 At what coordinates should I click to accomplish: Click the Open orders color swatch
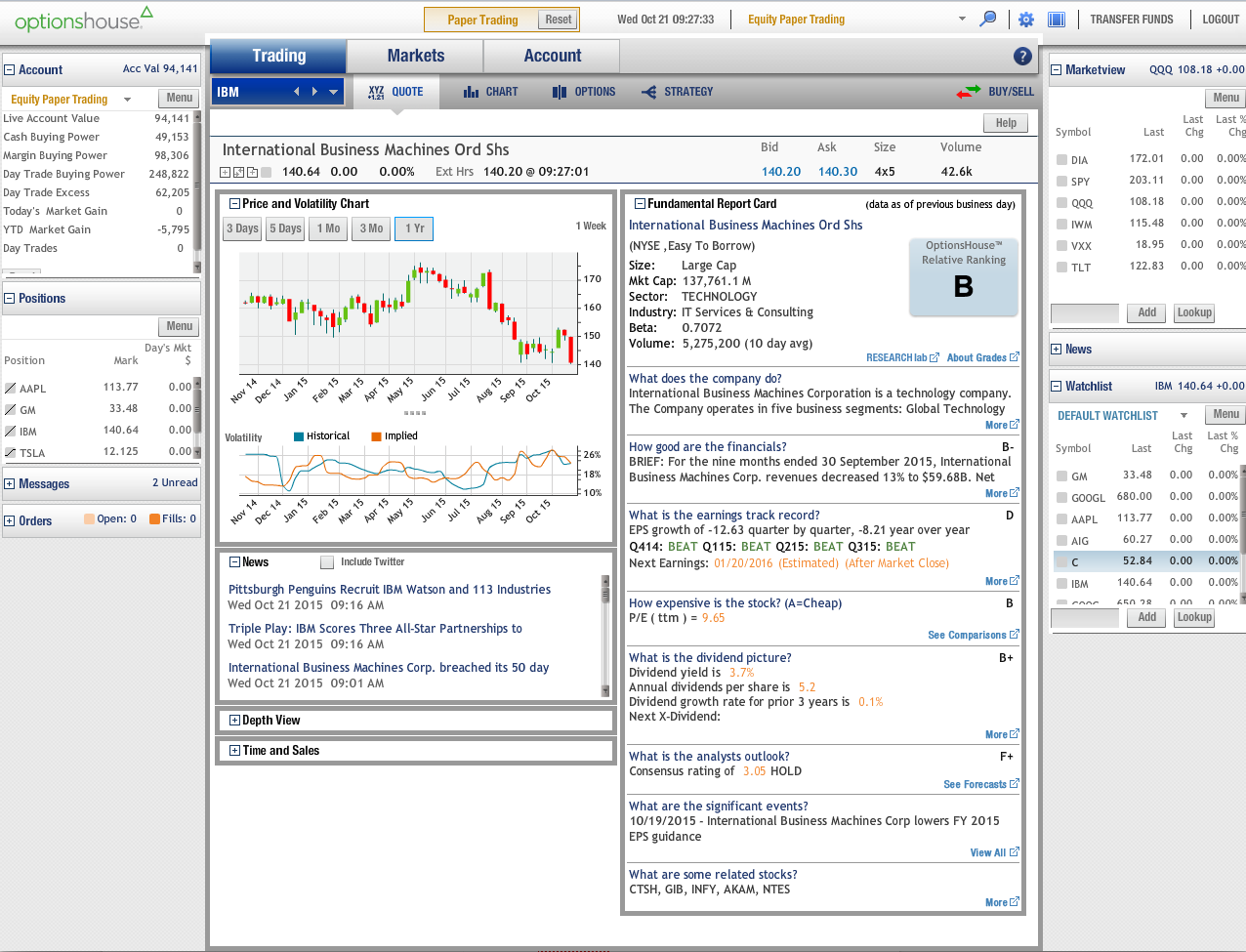[x=89, y=519]
